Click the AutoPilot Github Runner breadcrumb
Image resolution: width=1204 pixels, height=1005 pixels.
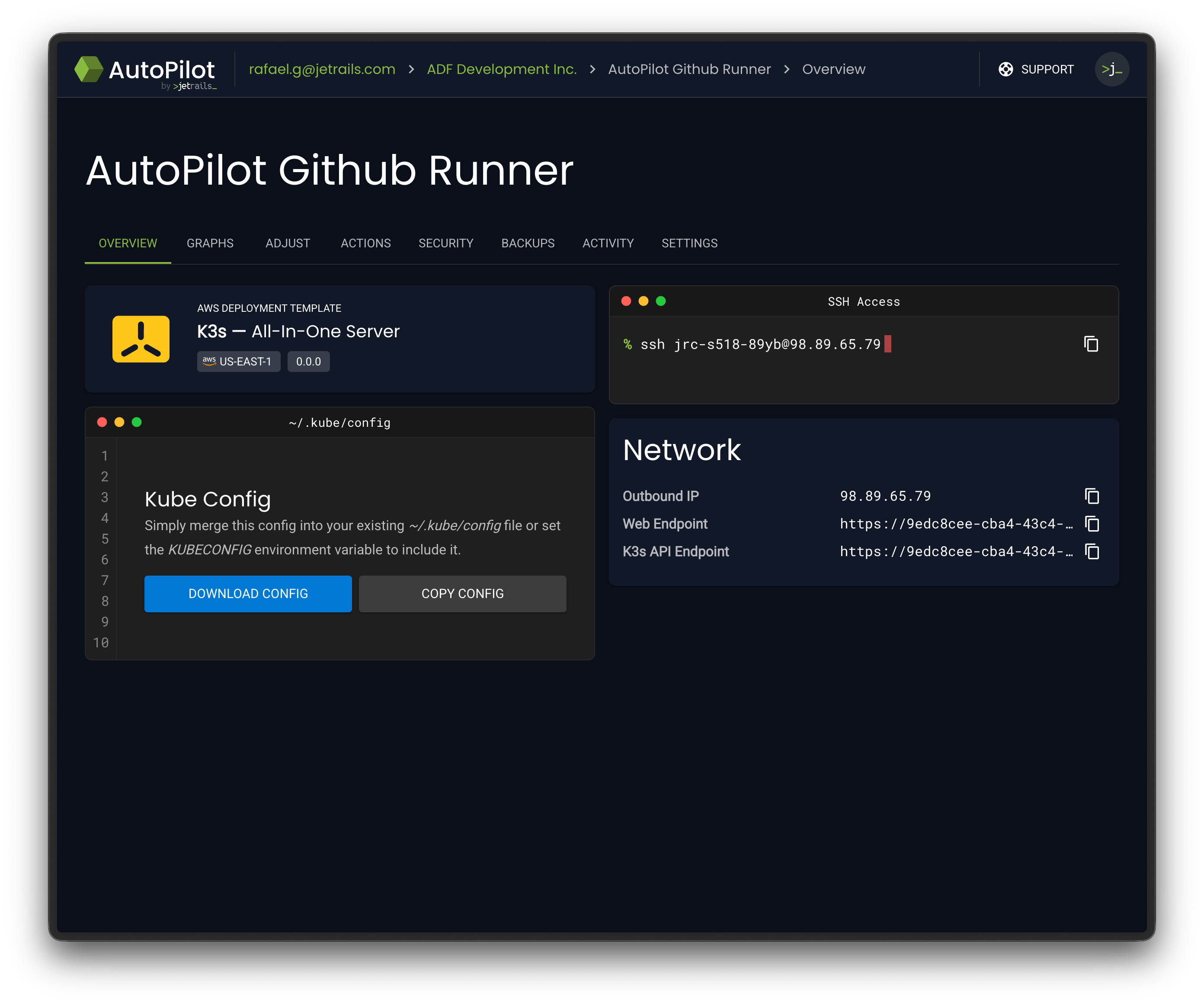coord(689,69)
